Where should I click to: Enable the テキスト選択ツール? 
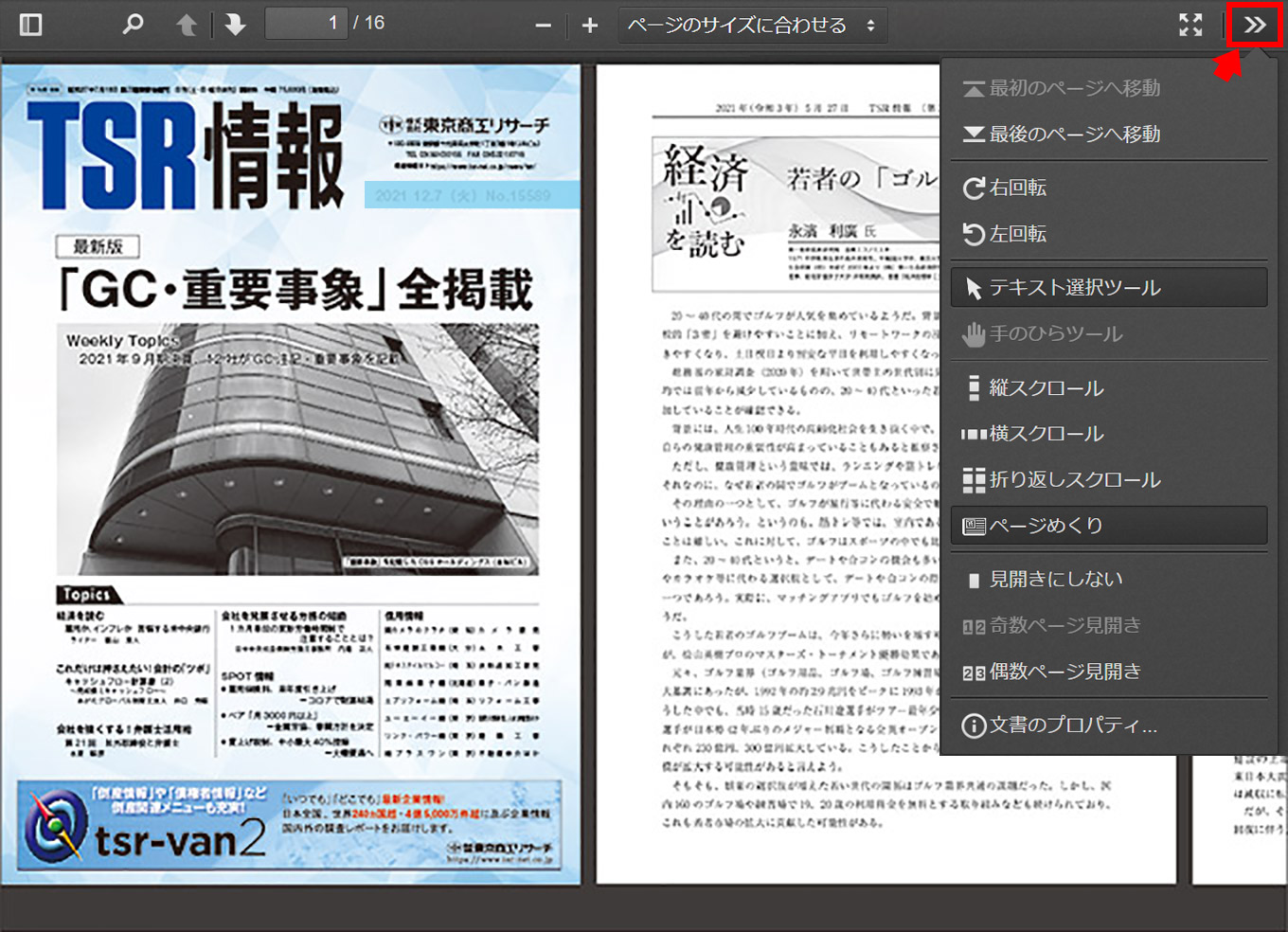1109,287
